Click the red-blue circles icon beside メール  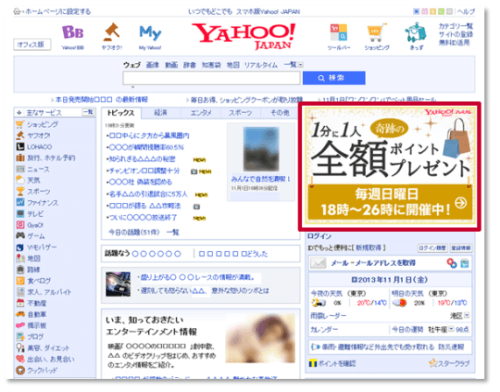(x=452, y=263)
